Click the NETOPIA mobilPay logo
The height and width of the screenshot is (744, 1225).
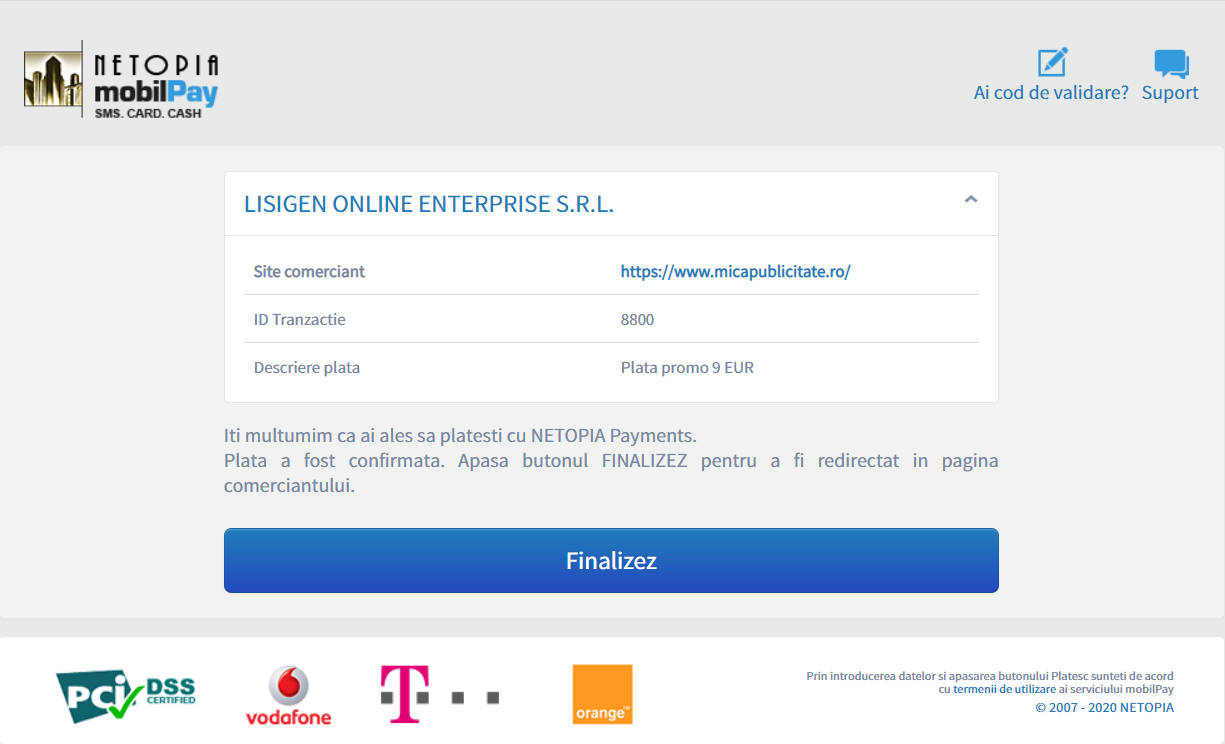pyautogui.click(x=121, y=80)
